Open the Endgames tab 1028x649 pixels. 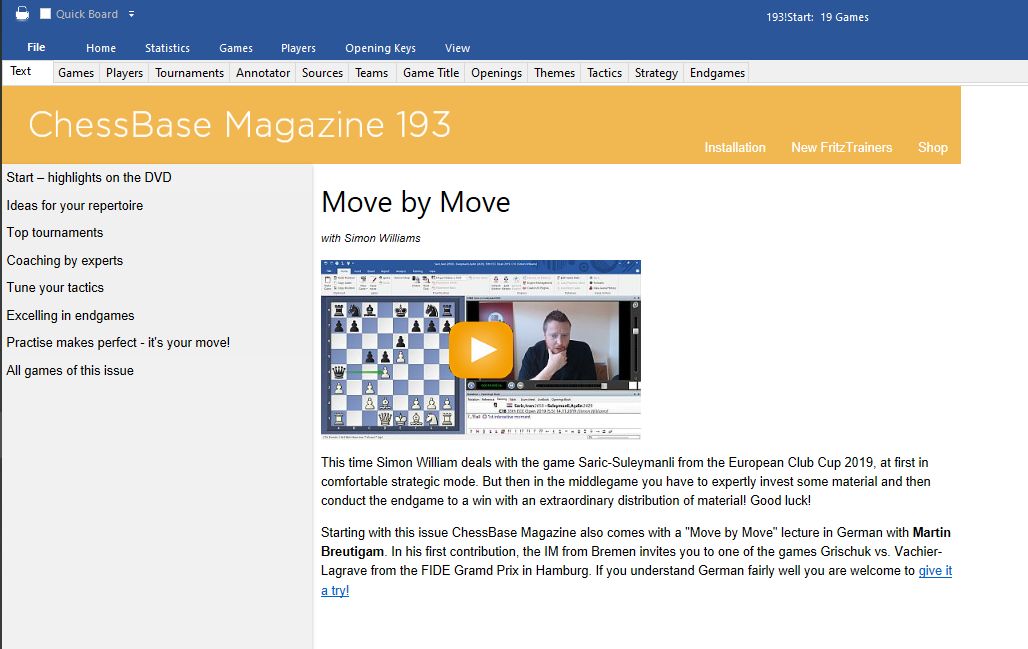[x=717, y=73]
